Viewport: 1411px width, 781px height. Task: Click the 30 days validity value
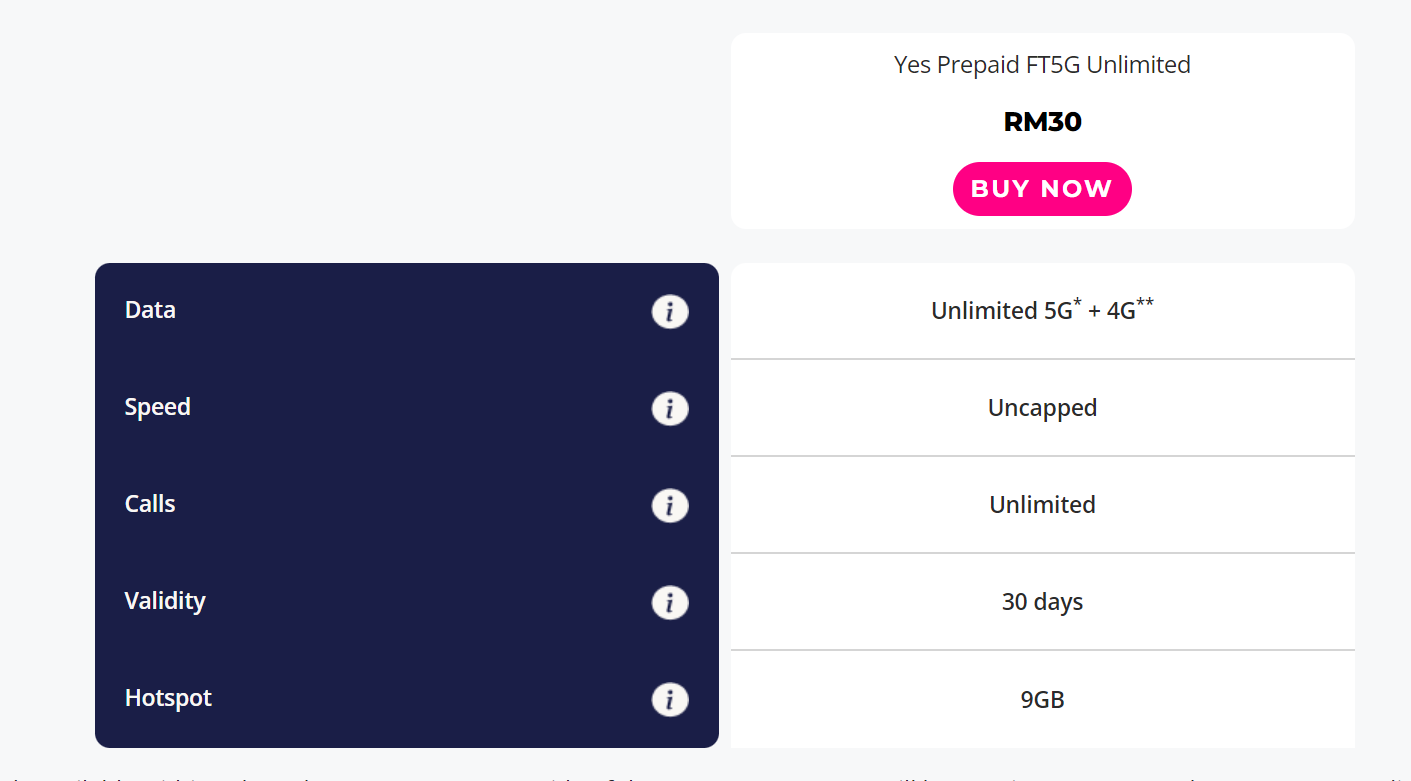1042,602
